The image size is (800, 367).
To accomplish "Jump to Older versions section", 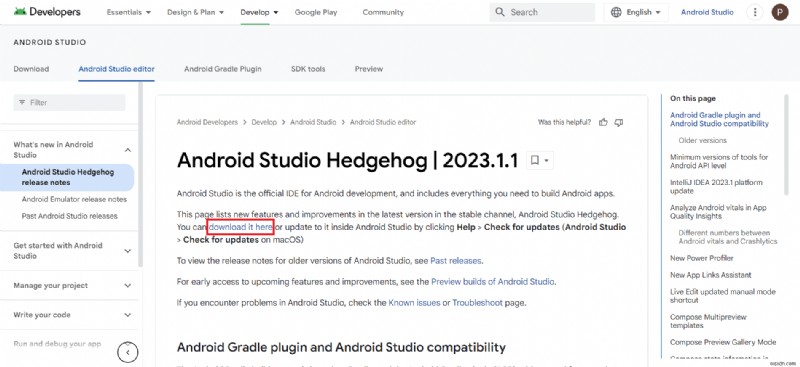I will click(703, 140).
